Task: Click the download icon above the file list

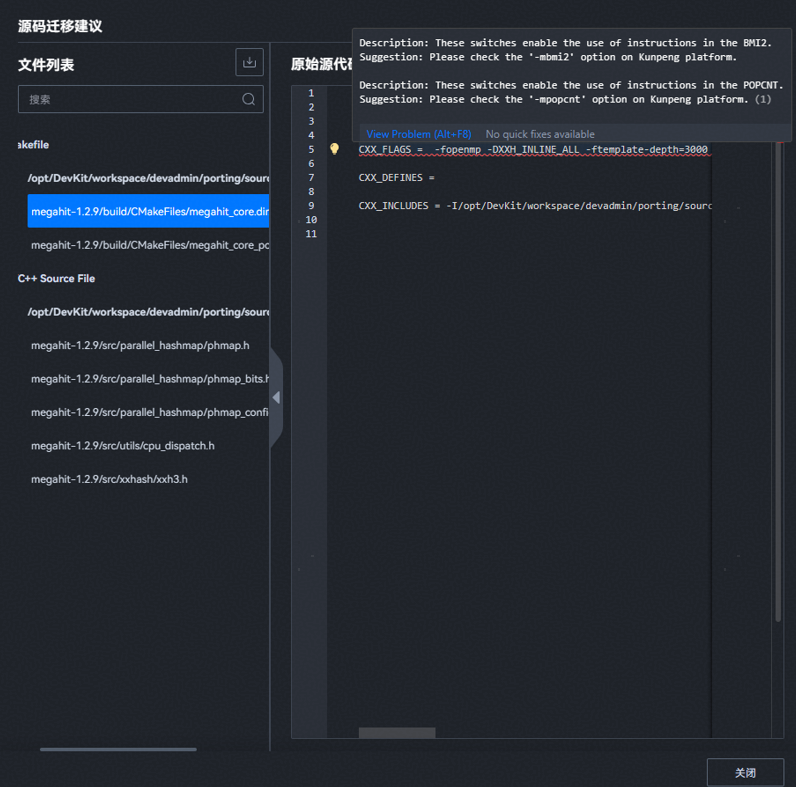Action: [x=249, y=62]
